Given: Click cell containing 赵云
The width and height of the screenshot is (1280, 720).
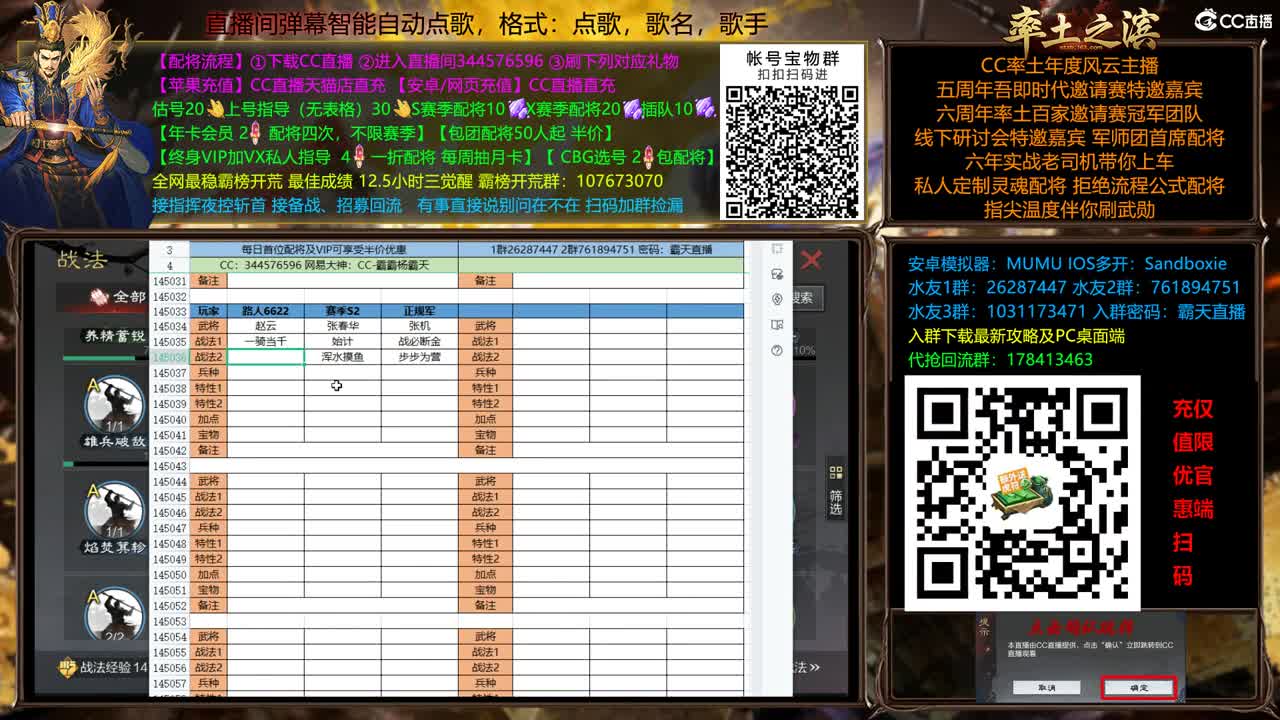Looking at the screenshot, I should click(266, 326).
